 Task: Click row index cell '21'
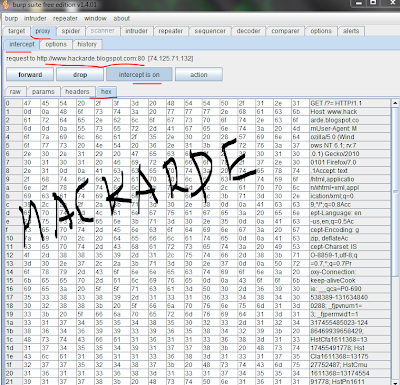pos(13,382)
